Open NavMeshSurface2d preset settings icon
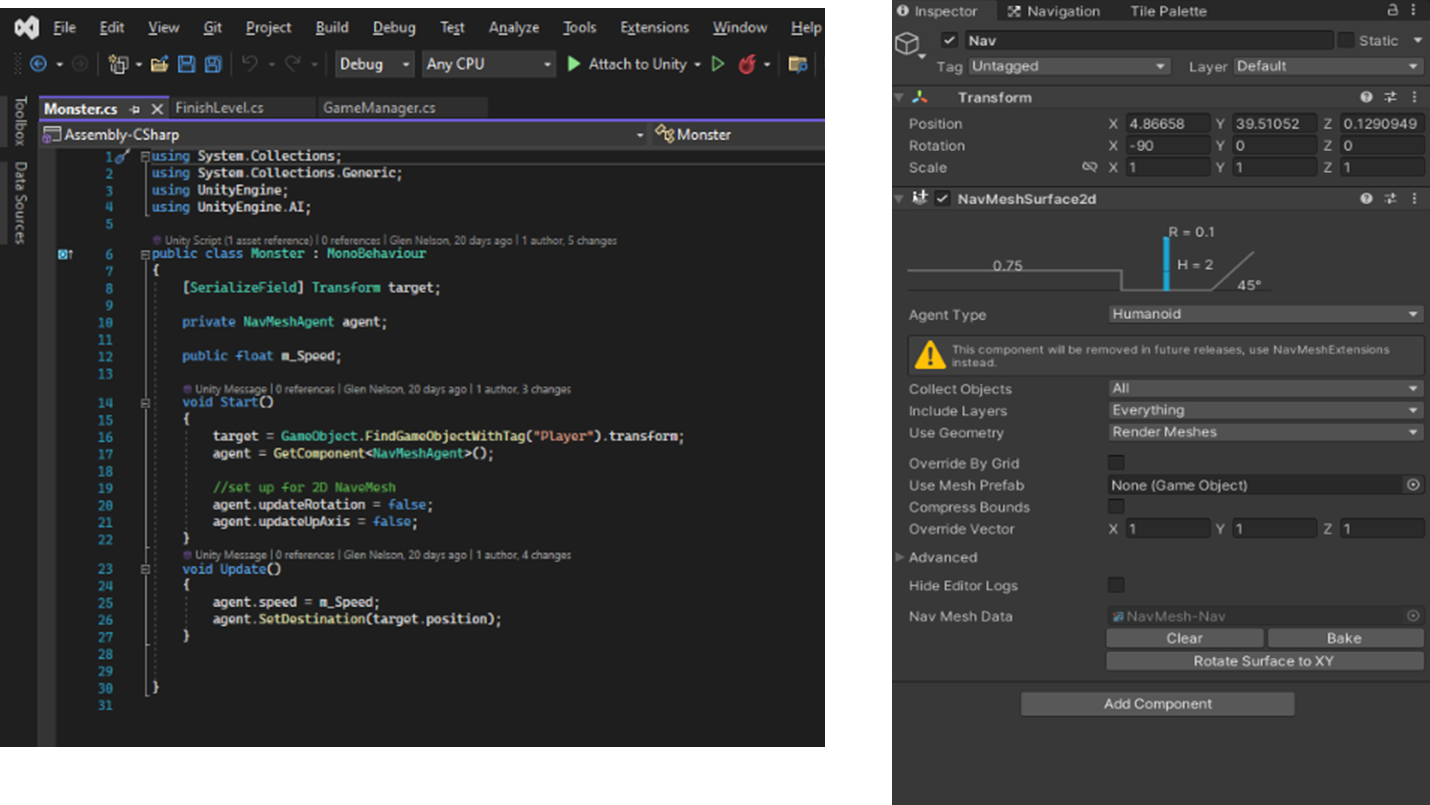 1390,199
